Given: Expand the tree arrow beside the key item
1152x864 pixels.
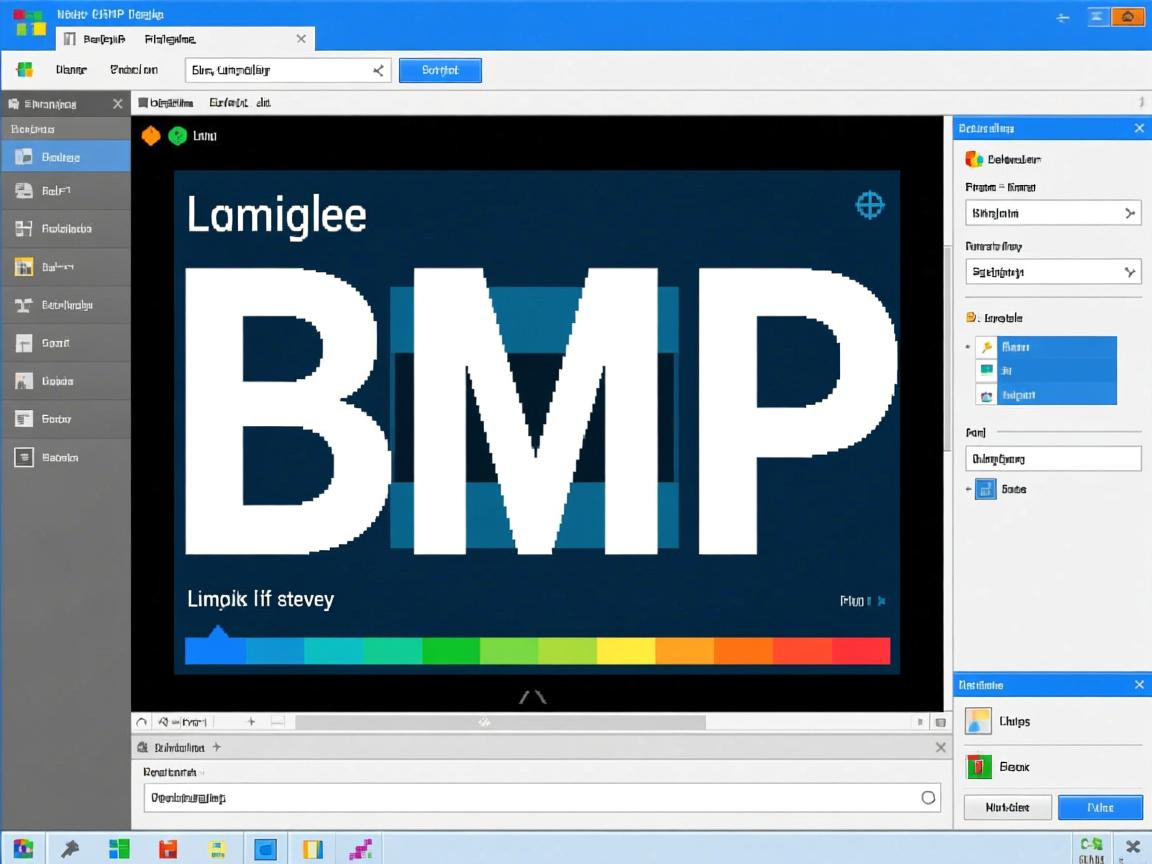Looking at the screenshot, I should click(x=968, y=347).
